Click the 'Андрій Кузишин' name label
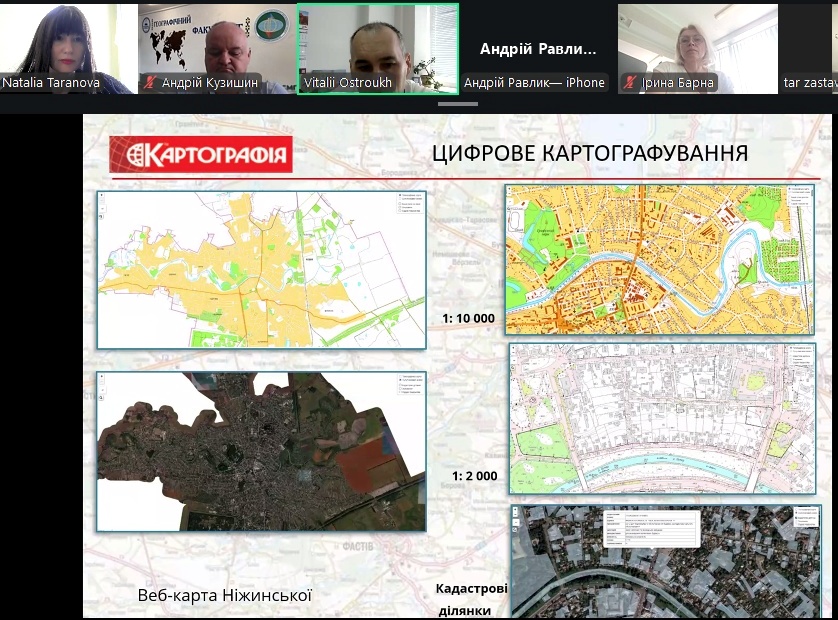This screenshot has height=620, width=838. 210,83
